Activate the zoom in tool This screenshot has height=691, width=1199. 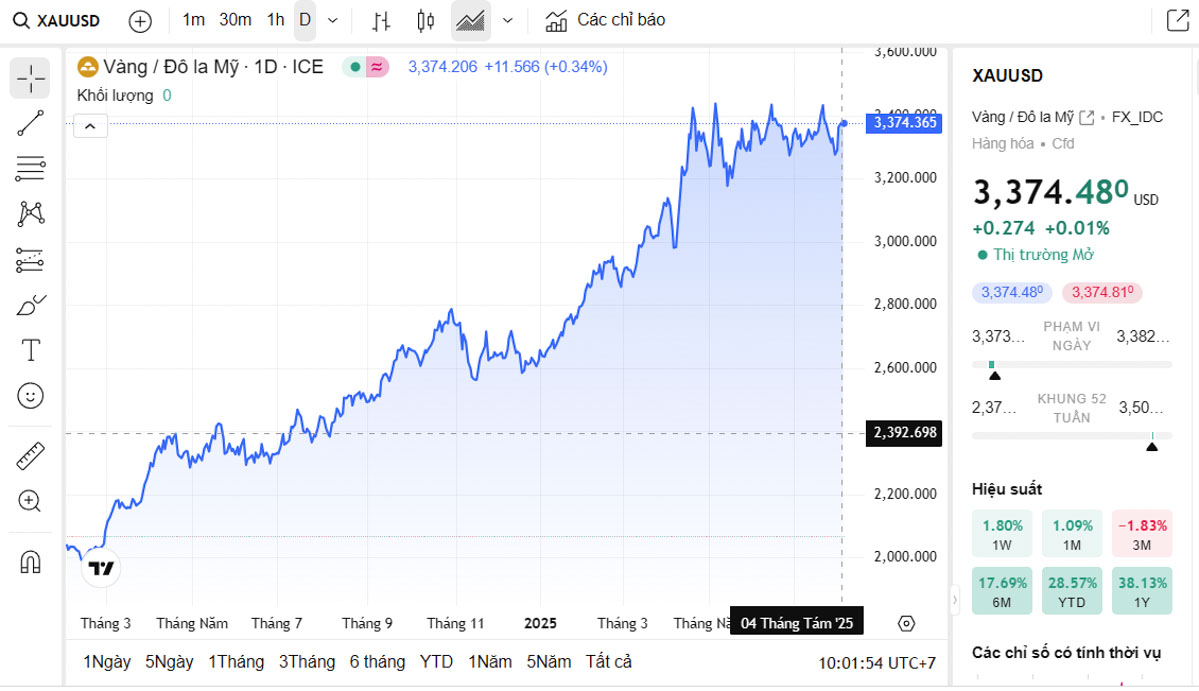(x=30, y=501)
